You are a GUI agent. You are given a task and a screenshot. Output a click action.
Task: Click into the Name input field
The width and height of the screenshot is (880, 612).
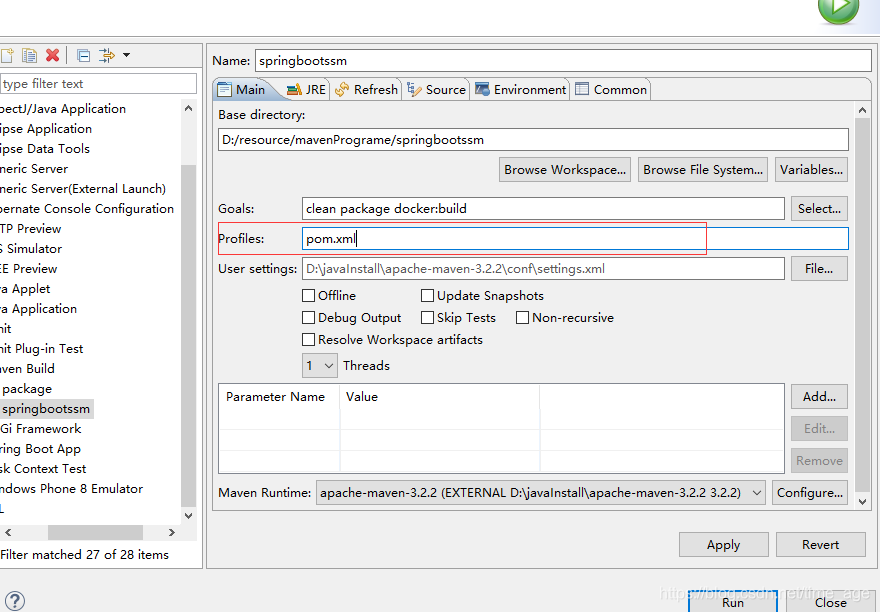pos(563,61)
